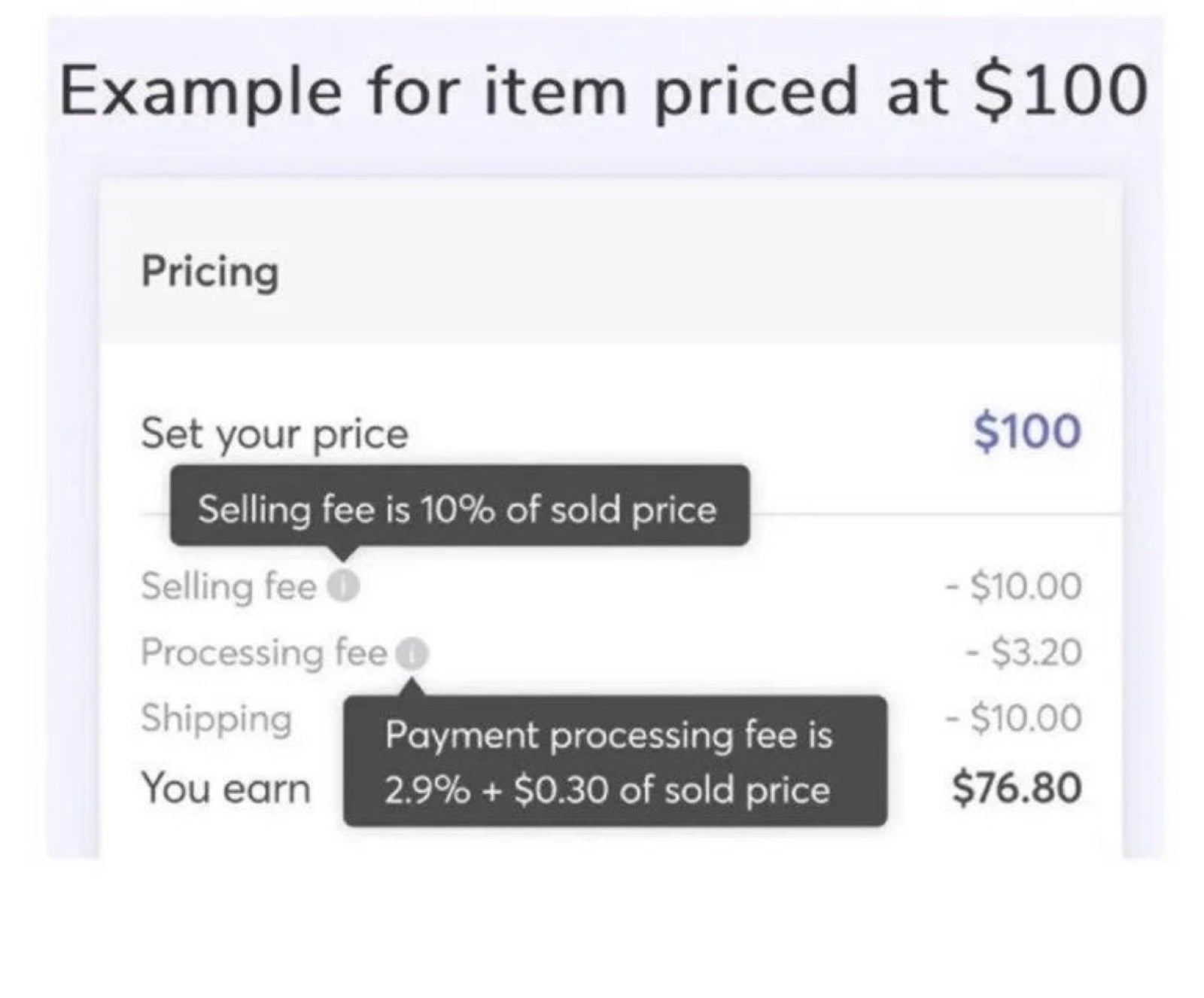Select the Set your price row

(x=611, y=433)
